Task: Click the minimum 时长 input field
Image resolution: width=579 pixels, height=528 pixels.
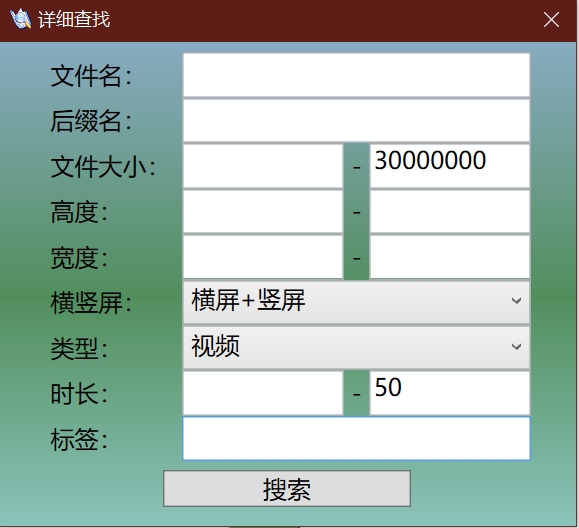Action: (263, 393)
